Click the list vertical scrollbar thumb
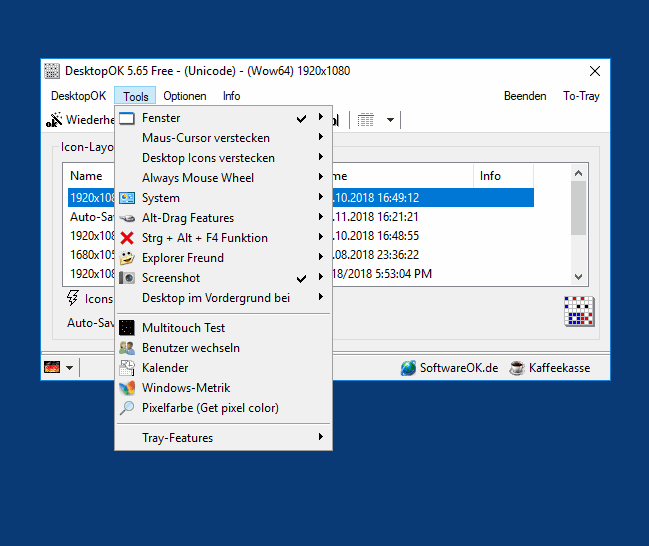This screenshot has width=649, height=546. [x=579, y=208]
